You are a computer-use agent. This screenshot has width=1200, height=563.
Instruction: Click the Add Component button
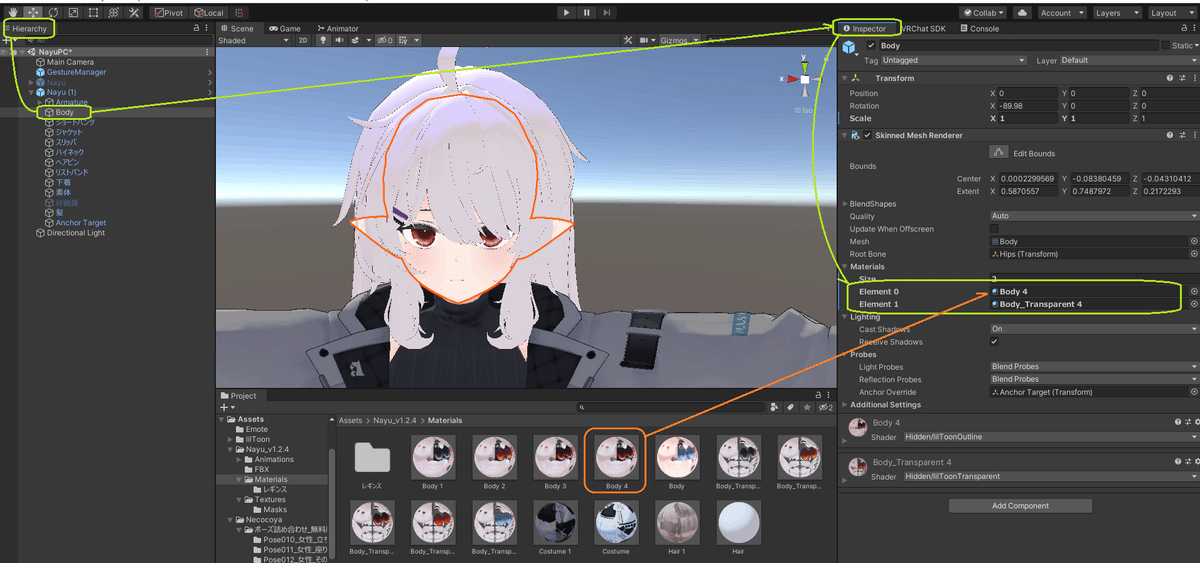pyautogui.click(x=1020, y=506)
